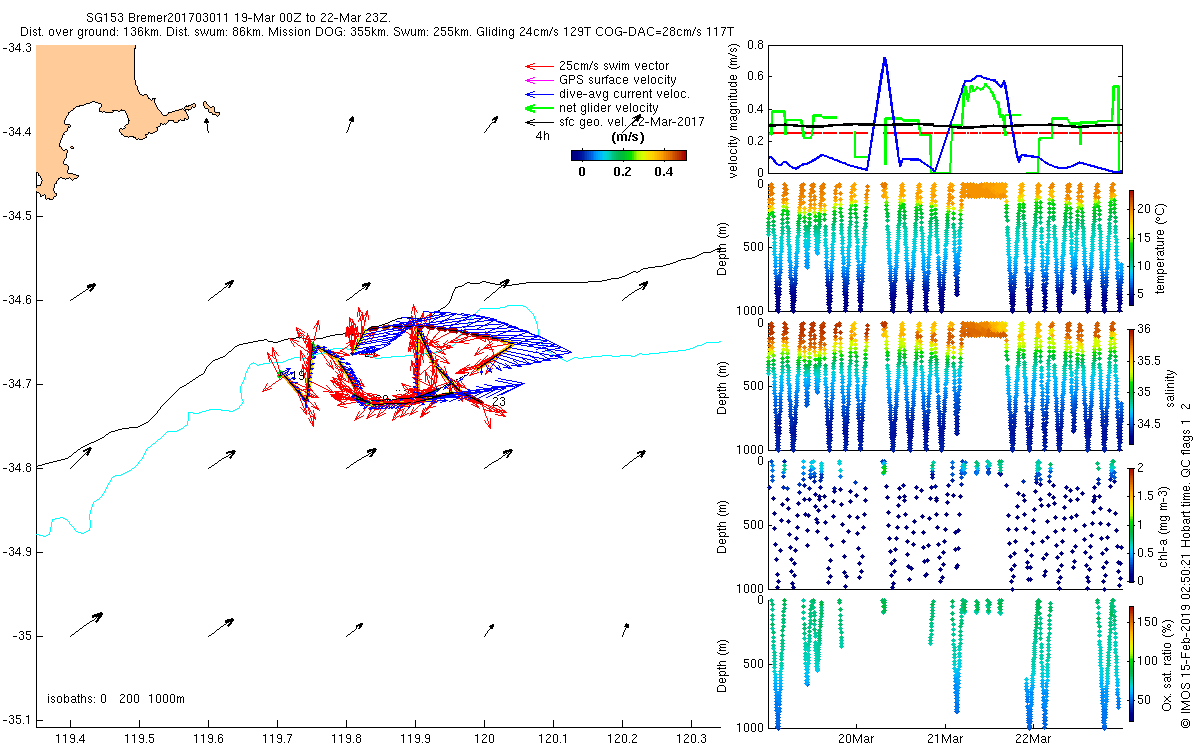
Task: Click the '22Mar' date tick label
Action: [x=1033, y=739]
